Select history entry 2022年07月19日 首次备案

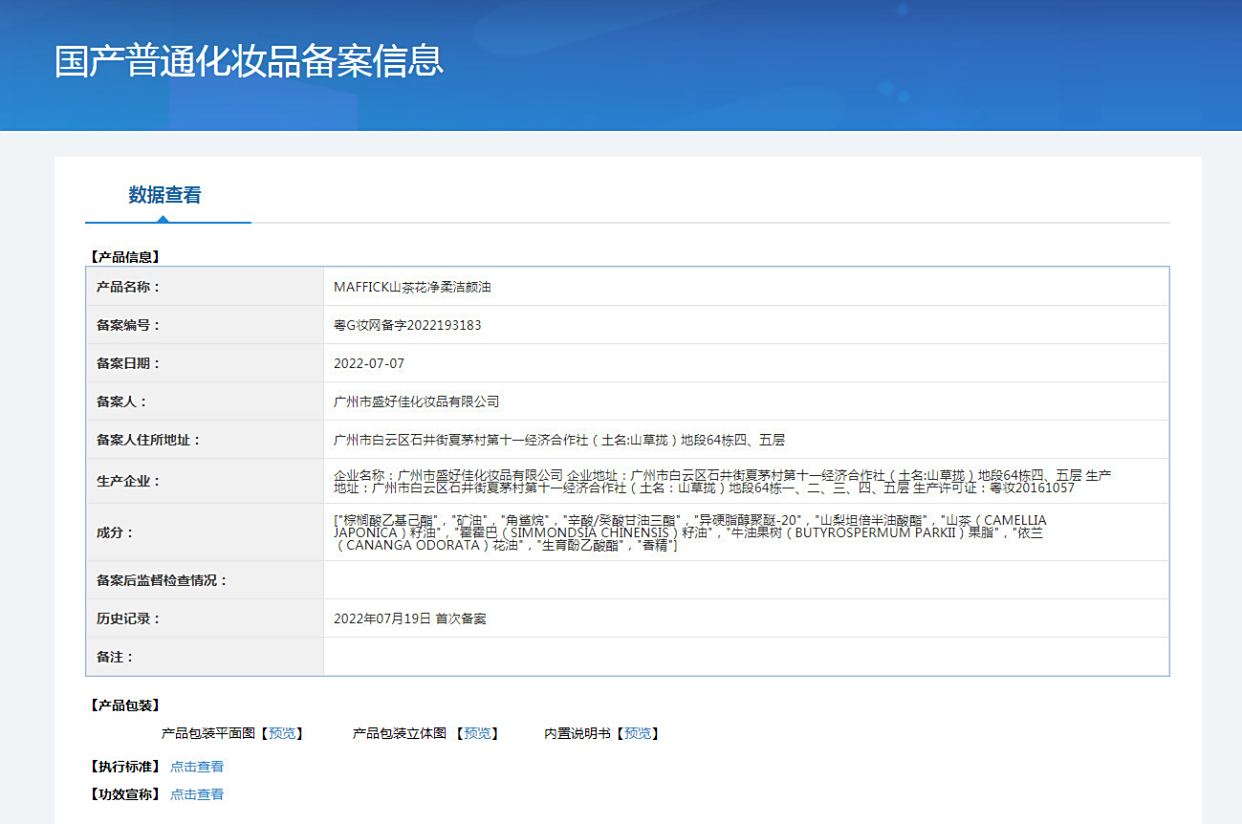pyautogui.click(x=410, y=619)
